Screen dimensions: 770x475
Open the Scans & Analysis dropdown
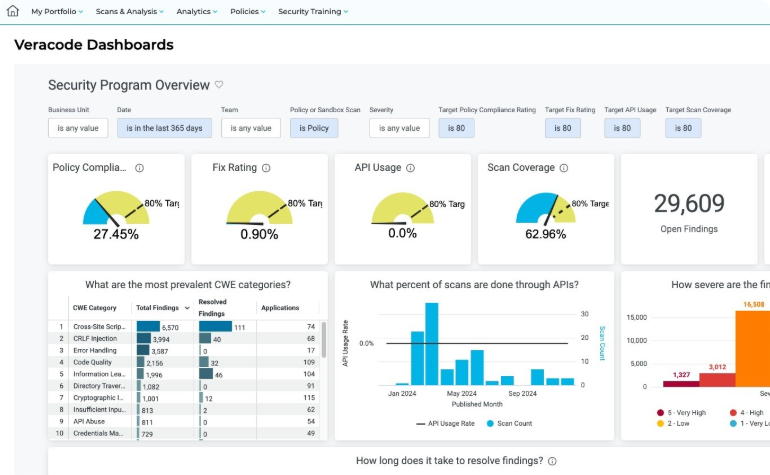tap(130, 12)
